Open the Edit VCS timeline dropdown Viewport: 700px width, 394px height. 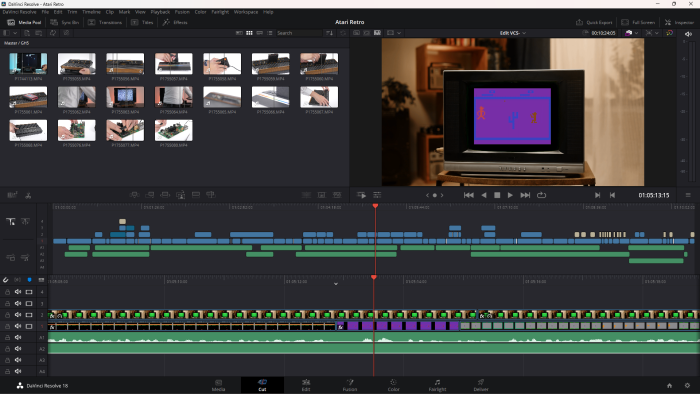pyautogui.click(x=512, y=33)
